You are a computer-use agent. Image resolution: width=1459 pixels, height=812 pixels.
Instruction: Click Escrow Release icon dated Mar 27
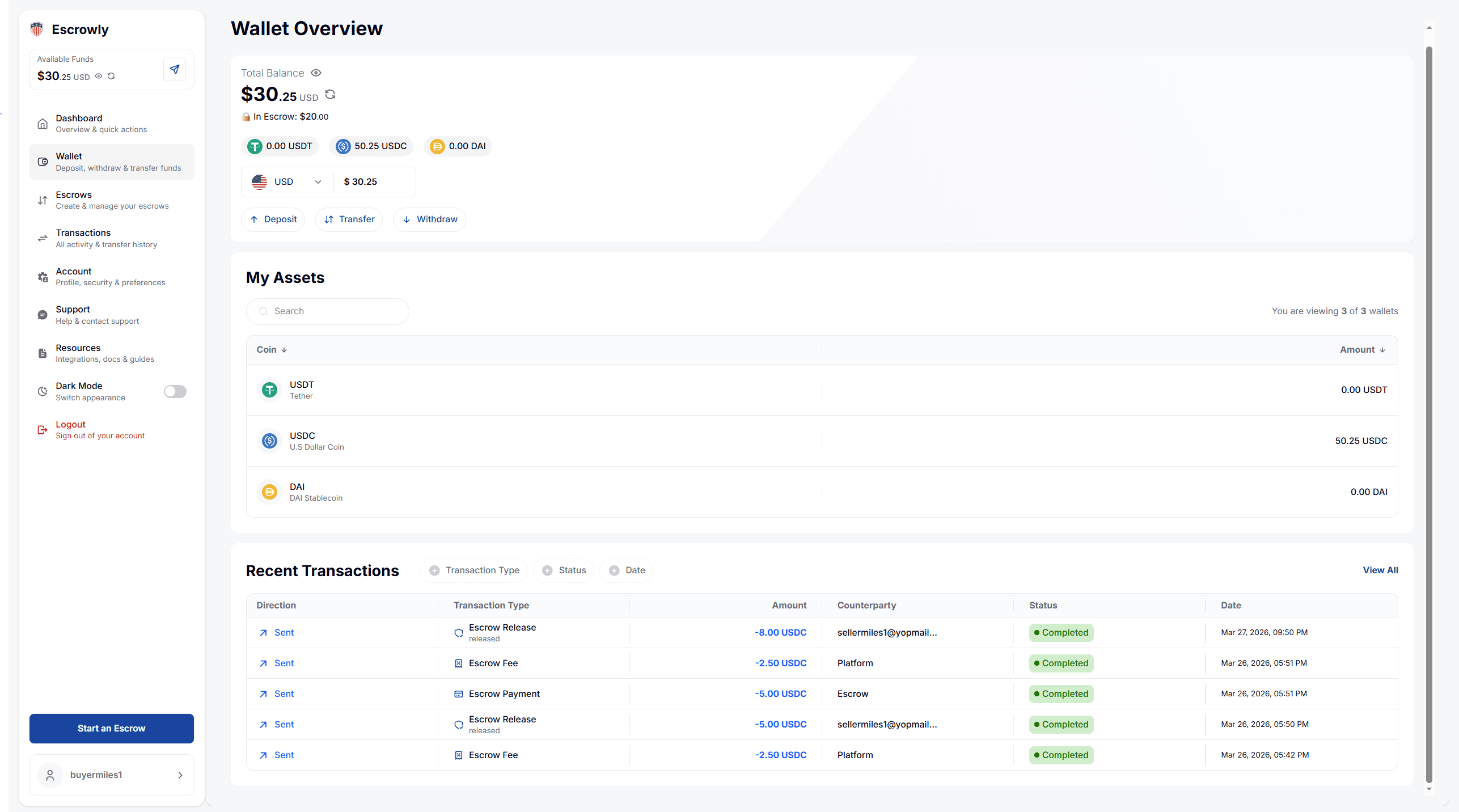coord(459,633)
